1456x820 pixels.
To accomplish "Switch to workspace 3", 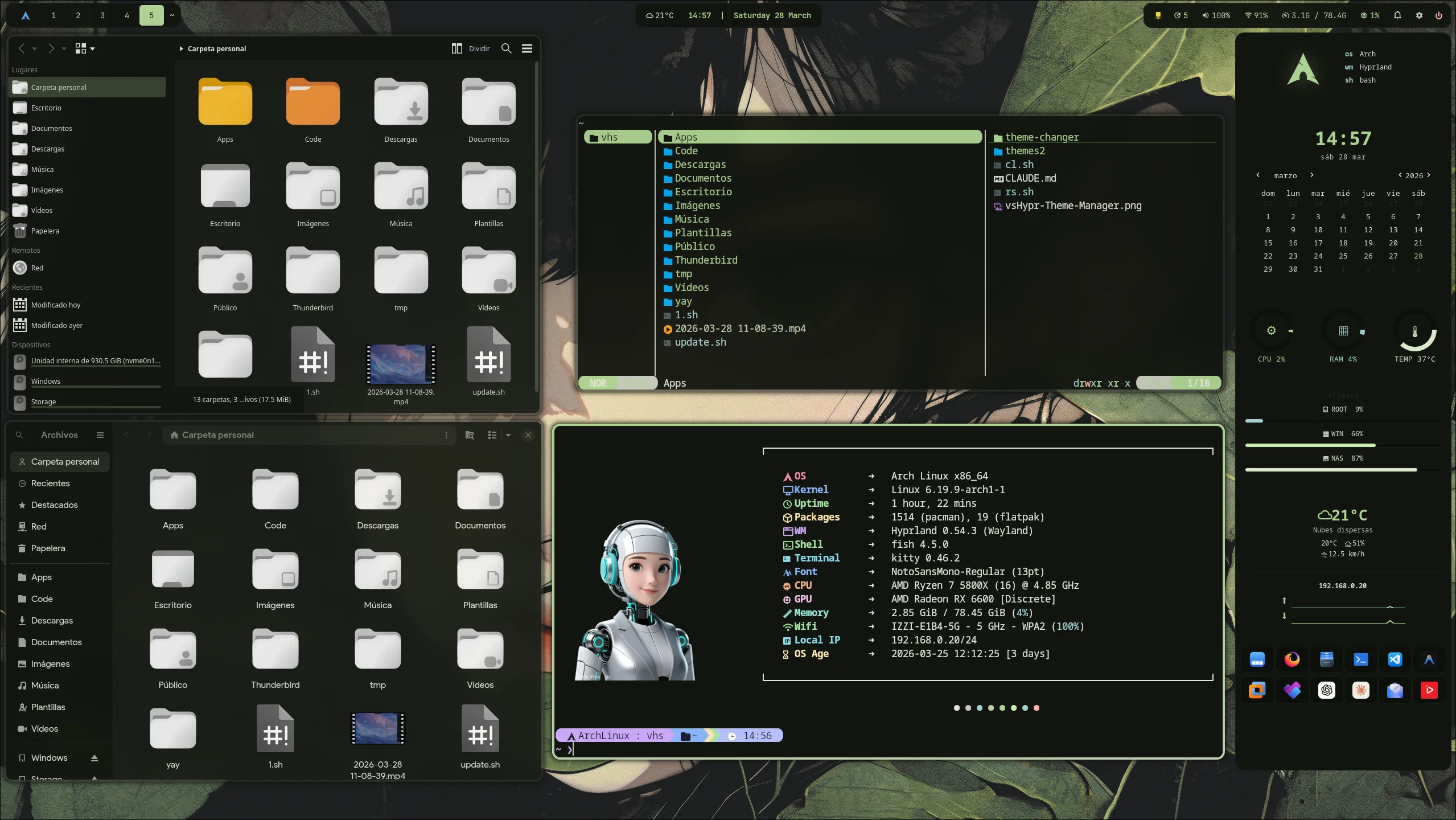I will click(102, 15).
